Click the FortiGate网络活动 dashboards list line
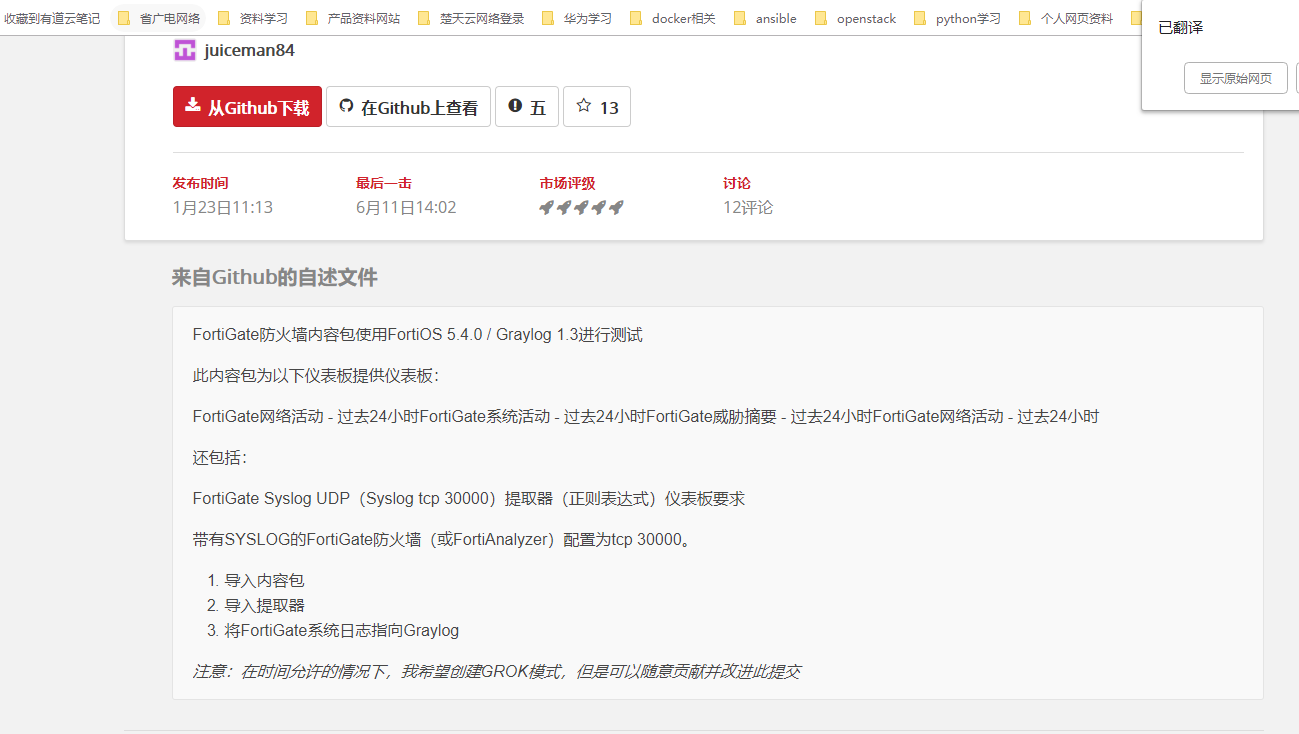The width and height of the screenshot is (1299, 734). 646,417
